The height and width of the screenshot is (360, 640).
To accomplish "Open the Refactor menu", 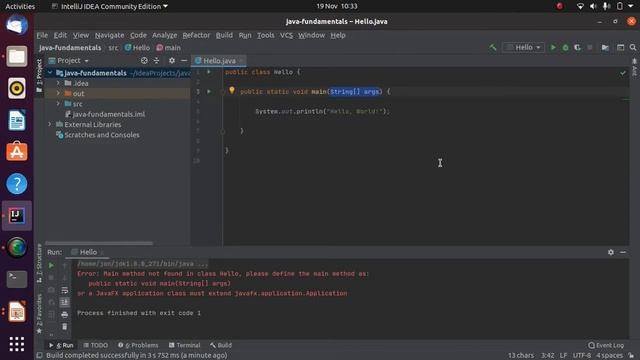I will 196,36.
